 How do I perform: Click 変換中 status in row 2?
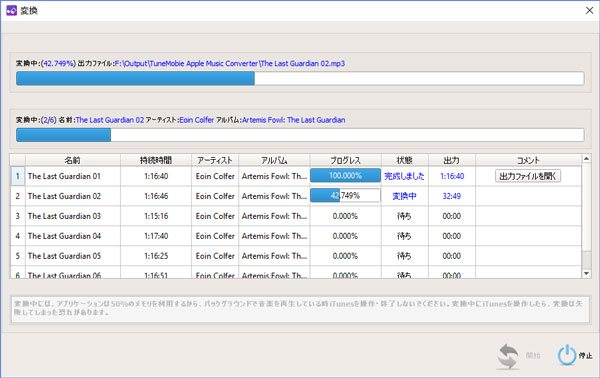tap(404, 196)
